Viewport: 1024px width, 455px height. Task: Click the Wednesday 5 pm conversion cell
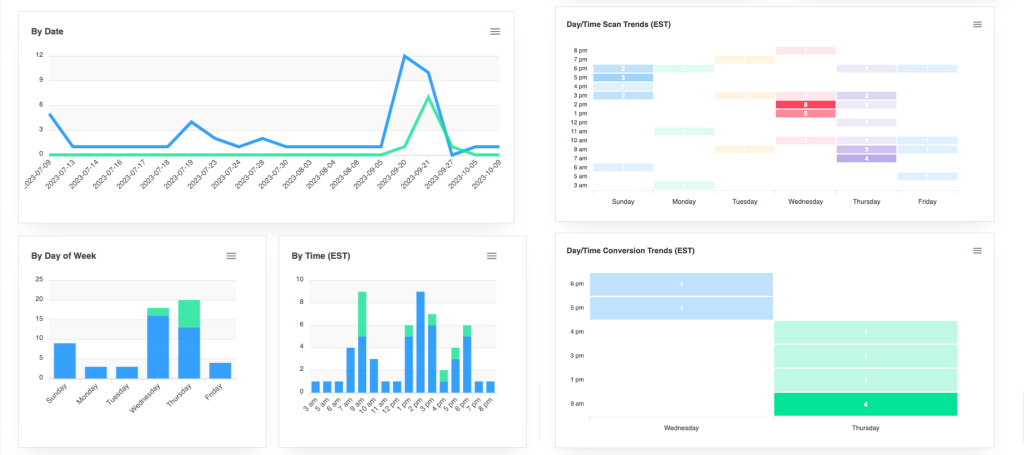(681, 308)
